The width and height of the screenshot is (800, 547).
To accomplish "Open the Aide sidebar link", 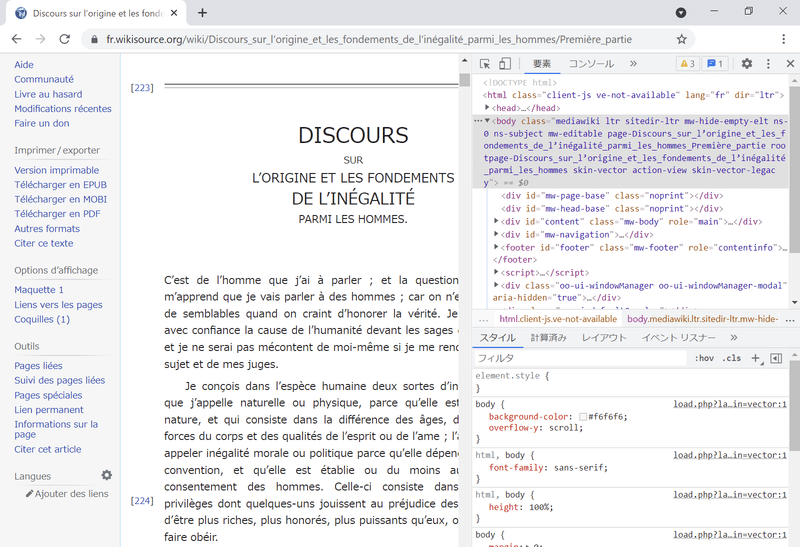I will pos(24,65).
